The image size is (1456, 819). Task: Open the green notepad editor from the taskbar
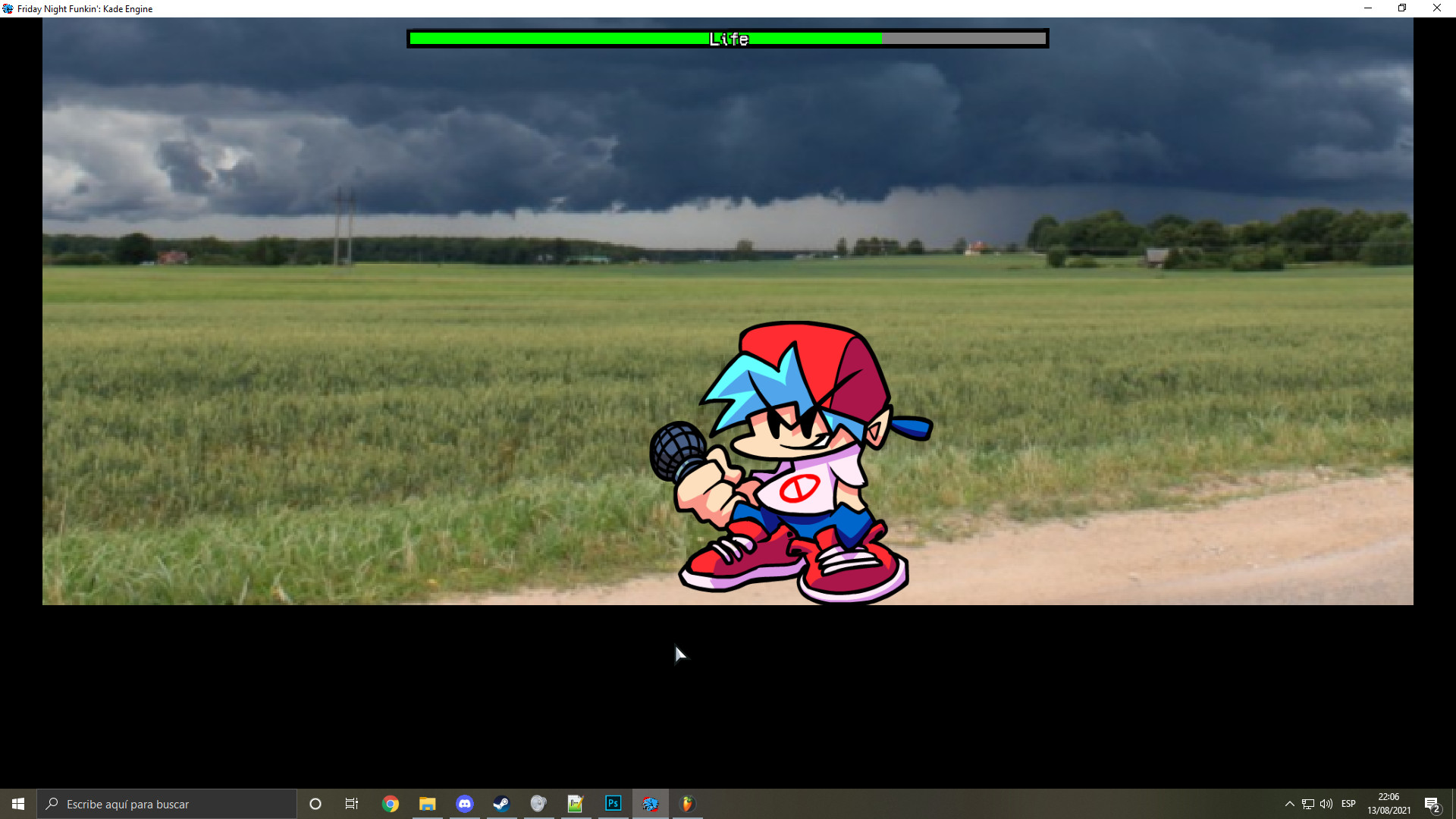point(576,803)
